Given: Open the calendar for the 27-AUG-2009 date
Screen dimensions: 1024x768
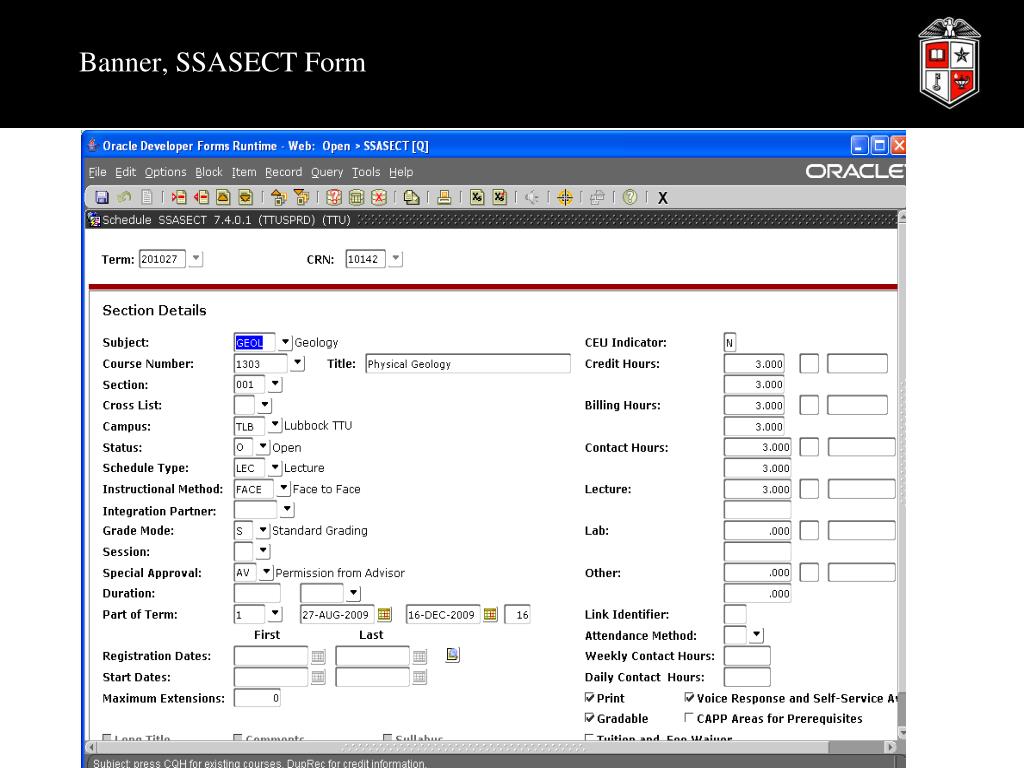Looking at the screenshot, I should [384, 615].
